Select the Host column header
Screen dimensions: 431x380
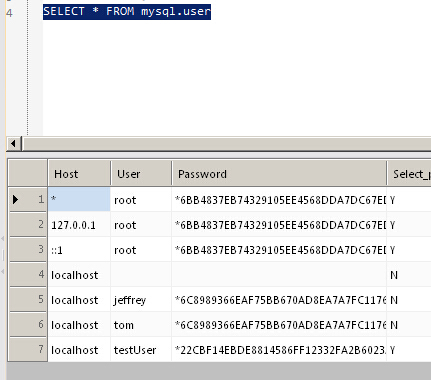[79, 173]
